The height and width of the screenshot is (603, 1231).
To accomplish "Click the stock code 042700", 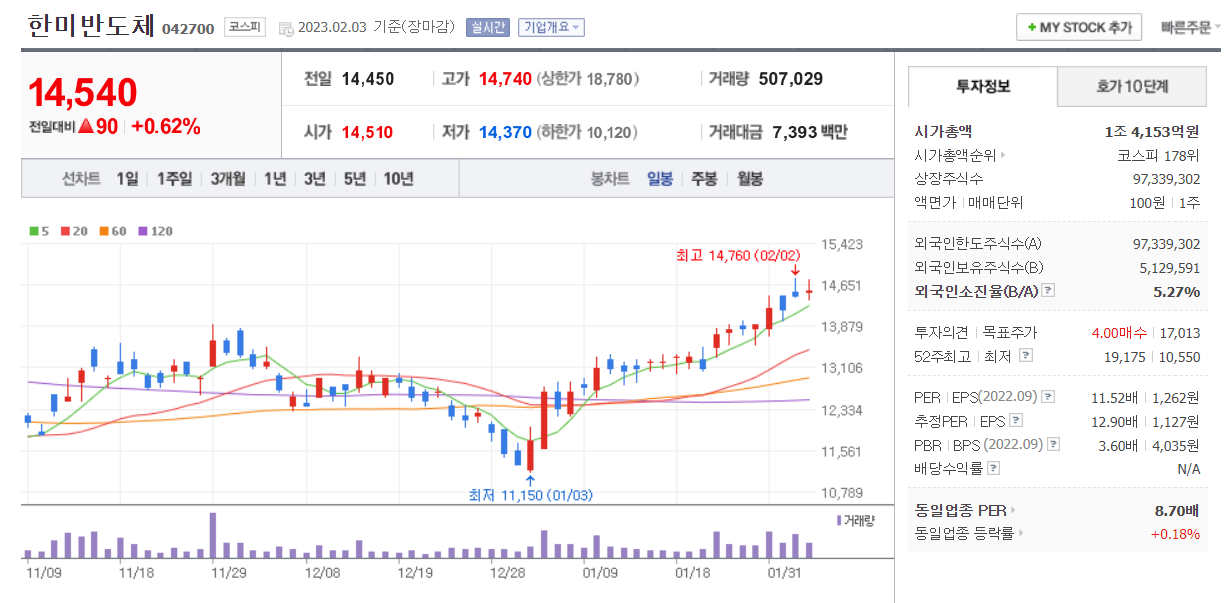I will pos(188,28).
